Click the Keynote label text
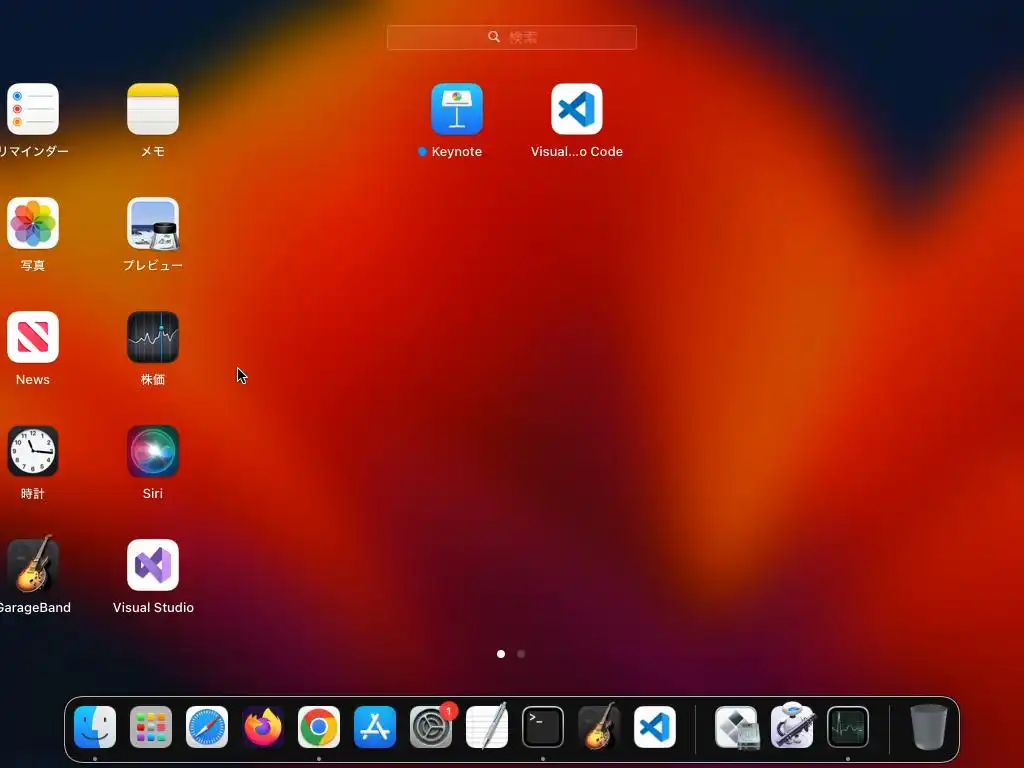1024x768 pixels. click(456, 152)
